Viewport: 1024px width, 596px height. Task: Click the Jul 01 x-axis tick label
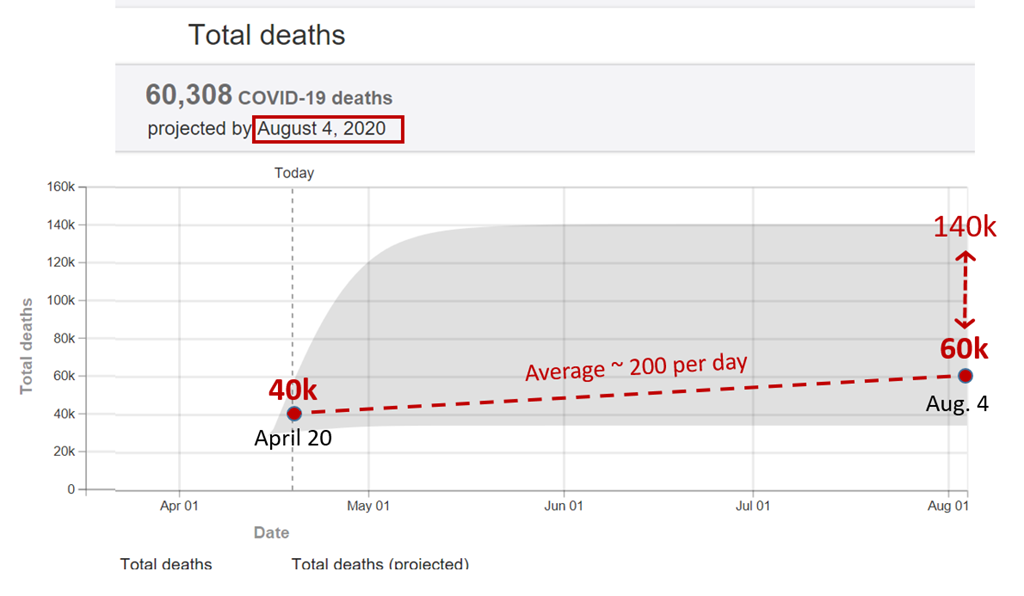[752, 506]
